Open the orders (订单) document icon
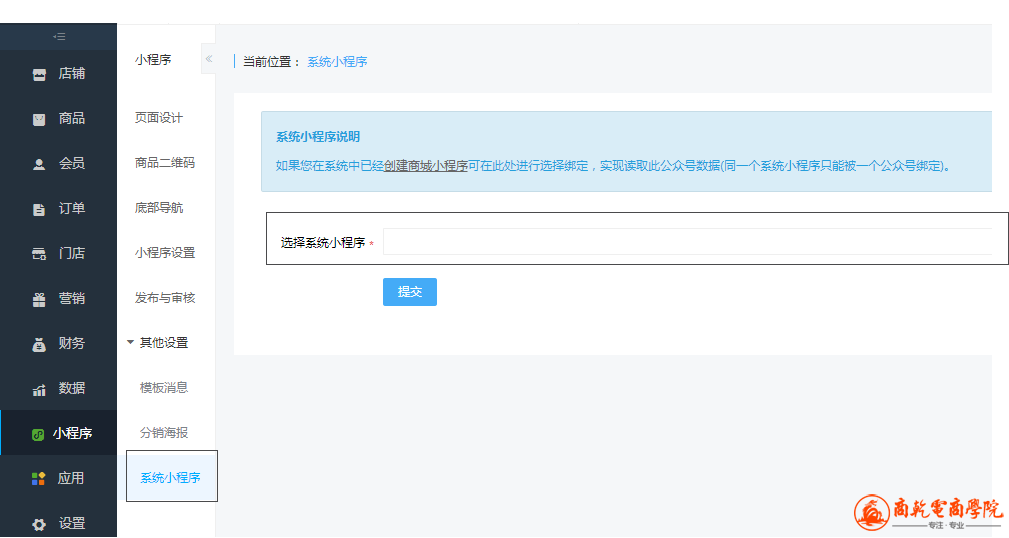 click(39, 209)
